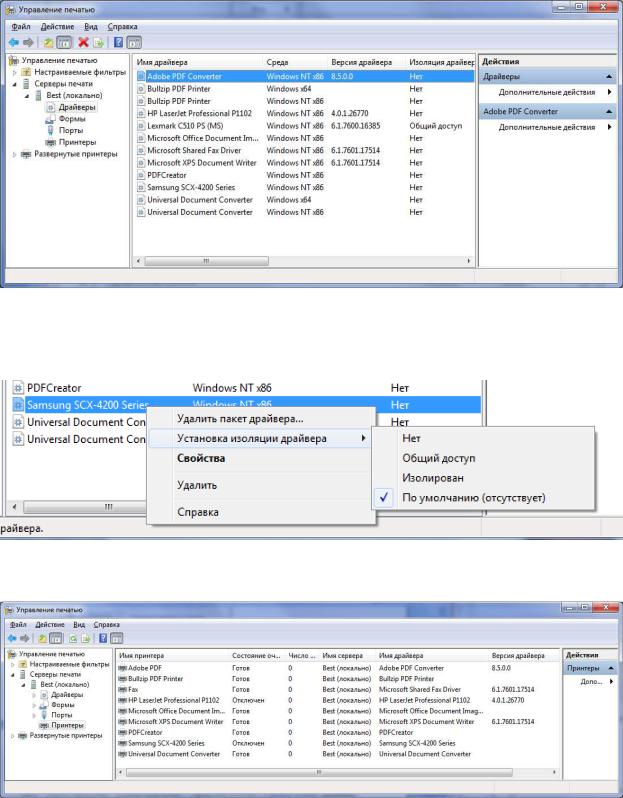The width and height of the screenshot is (623, 798).
Task: Toggle console tree button in drivers window toolbar
Action: coord(64,42)
